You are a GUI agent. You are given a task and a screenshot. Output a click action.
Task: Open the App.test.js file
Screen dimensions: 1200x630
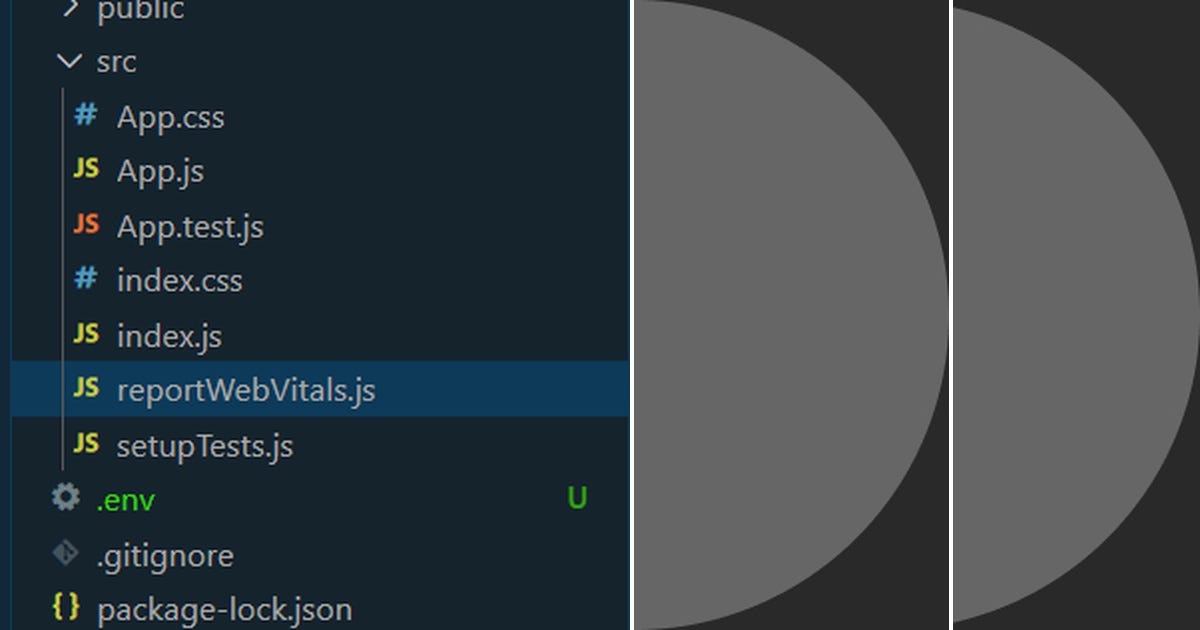(190, 226)
